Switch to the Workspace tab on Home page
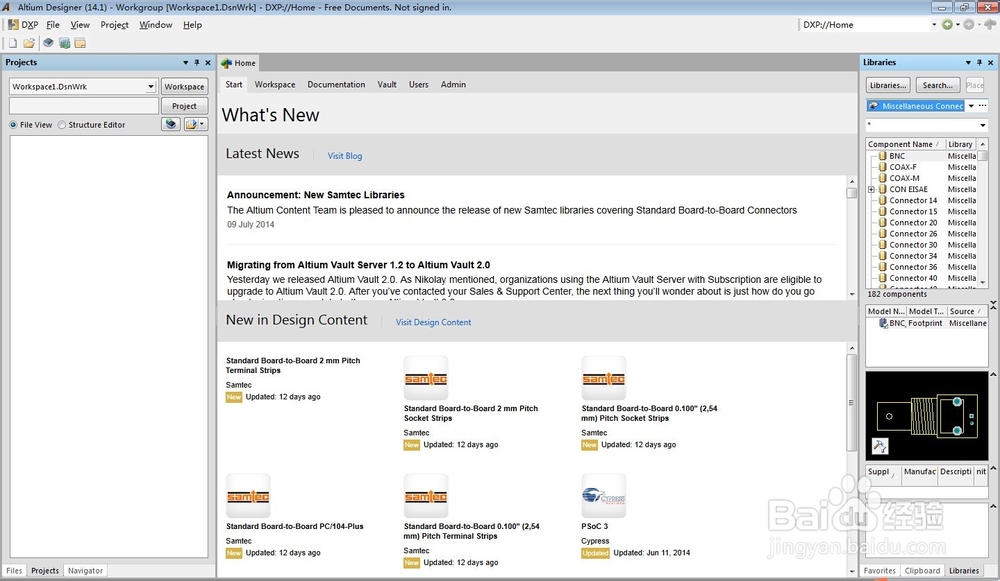The height and width of the screenshot is (581, 1000). (x=275, y=84)
